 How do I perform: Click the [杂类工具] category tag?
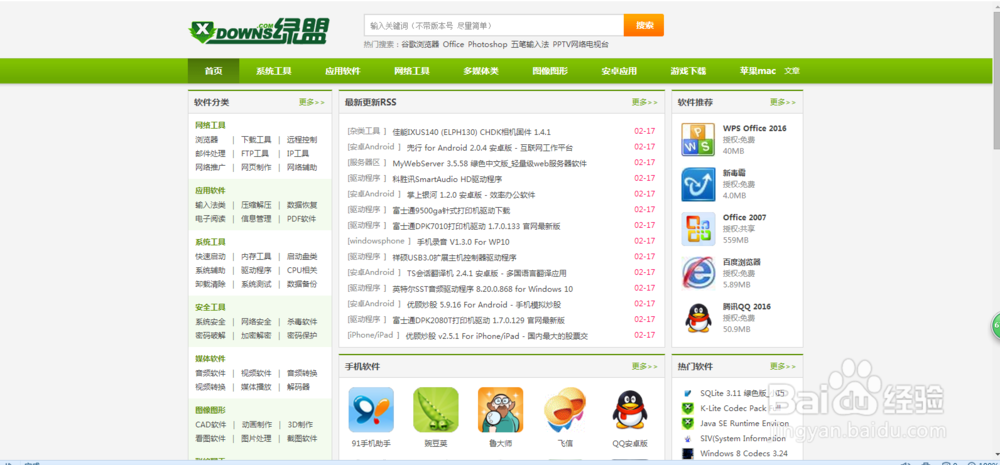tap(367, 131)
